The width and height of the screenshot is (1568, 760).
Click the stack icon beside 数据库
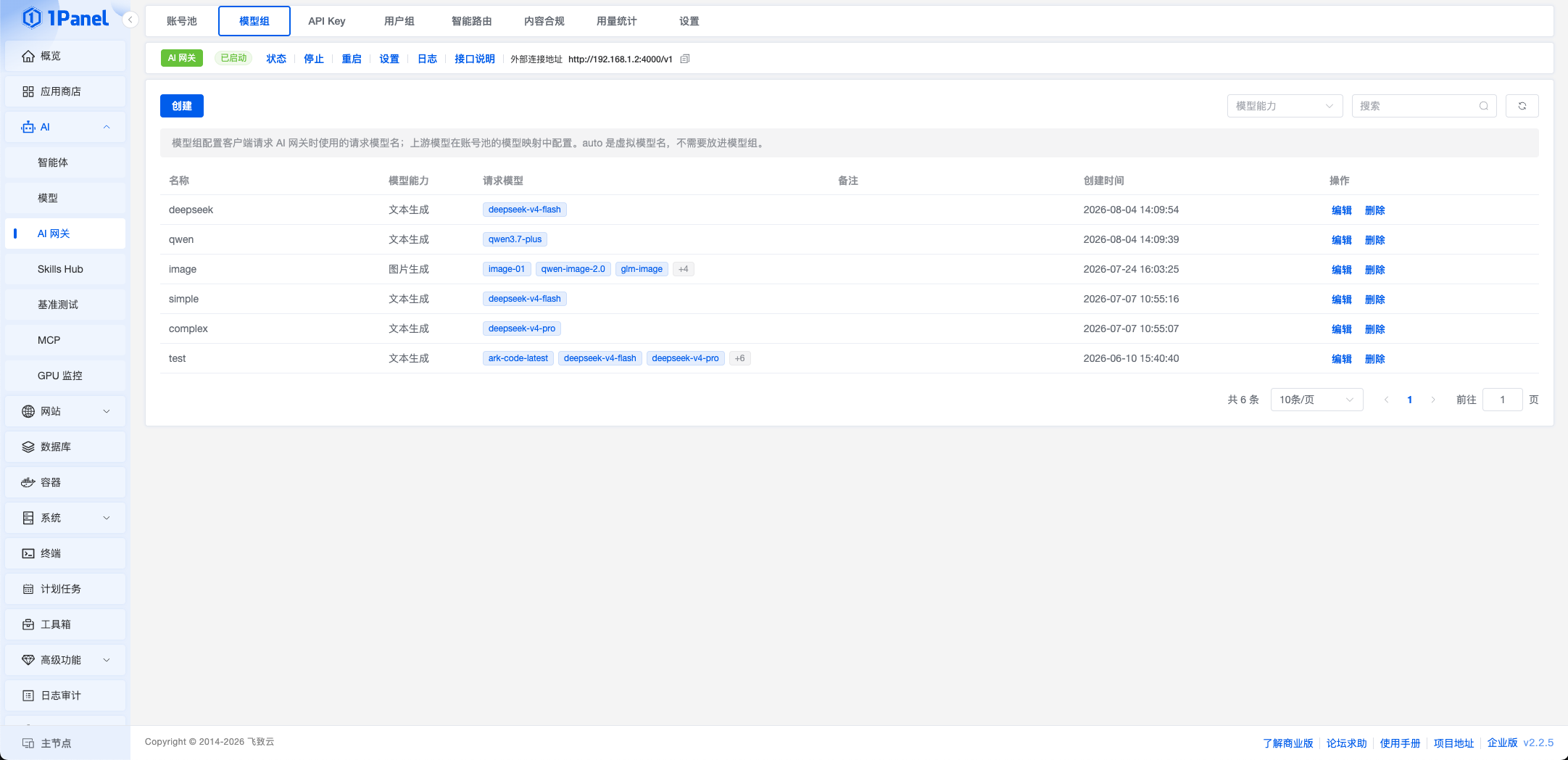(x=28, y=447)
